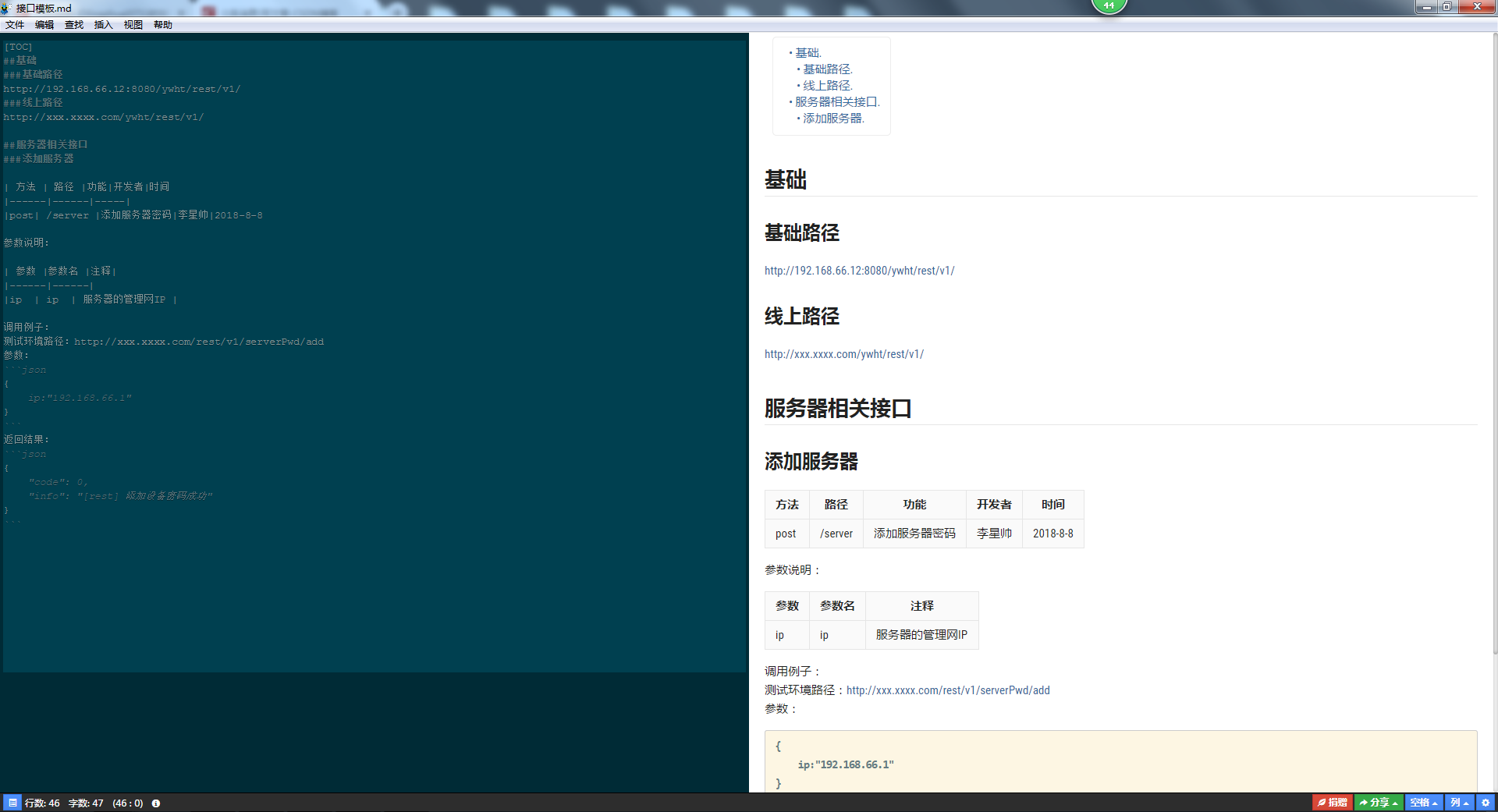The height and width of the screenshot is (812, 1498).
Task: Open the 文件 menu
Action: click(15, 25)
